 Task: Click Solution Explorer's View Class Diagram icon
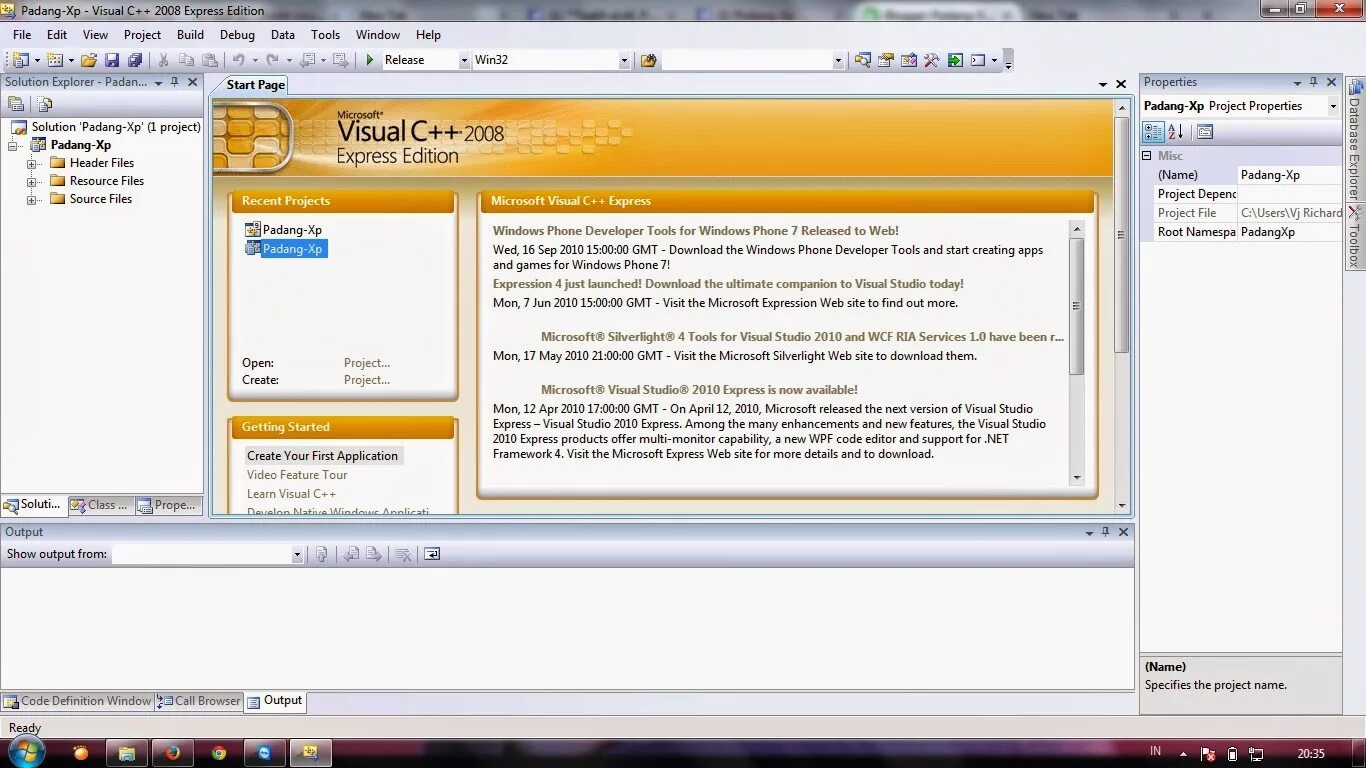[44, 104]
